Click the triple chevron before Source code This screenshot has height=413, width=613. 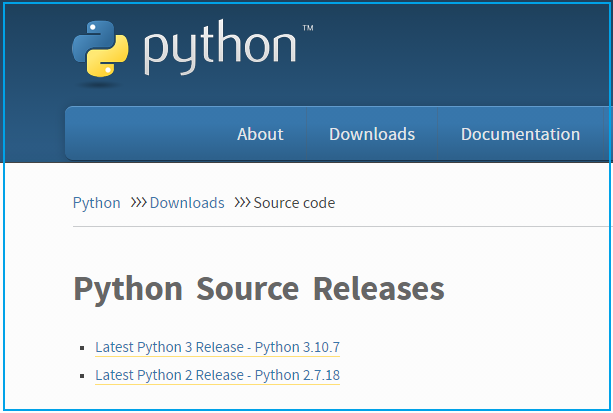(x=242, y=203)
